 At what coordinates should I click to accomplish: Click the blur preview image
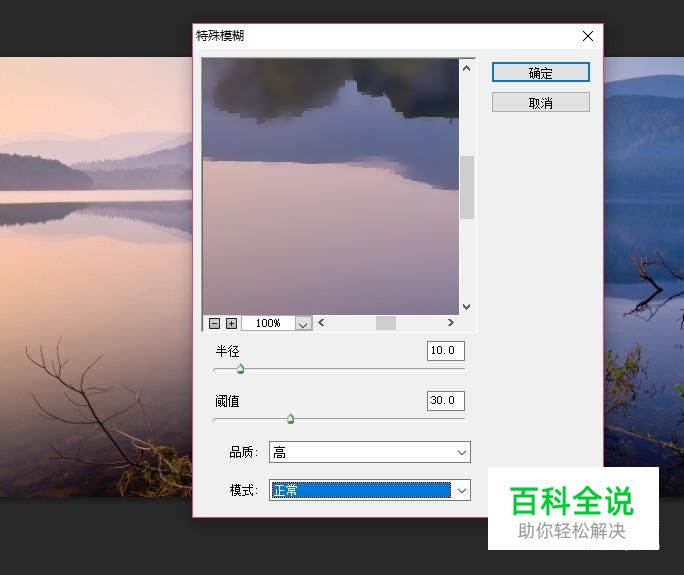click(331, 186)
